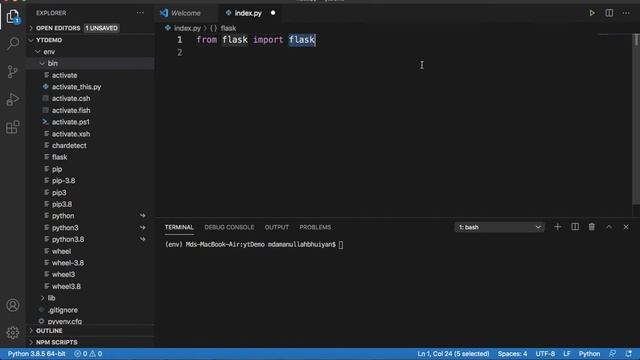Click errors and warnings status indicator
The image size is (640, 360).
pyautogui.click(x=88, y=354)
